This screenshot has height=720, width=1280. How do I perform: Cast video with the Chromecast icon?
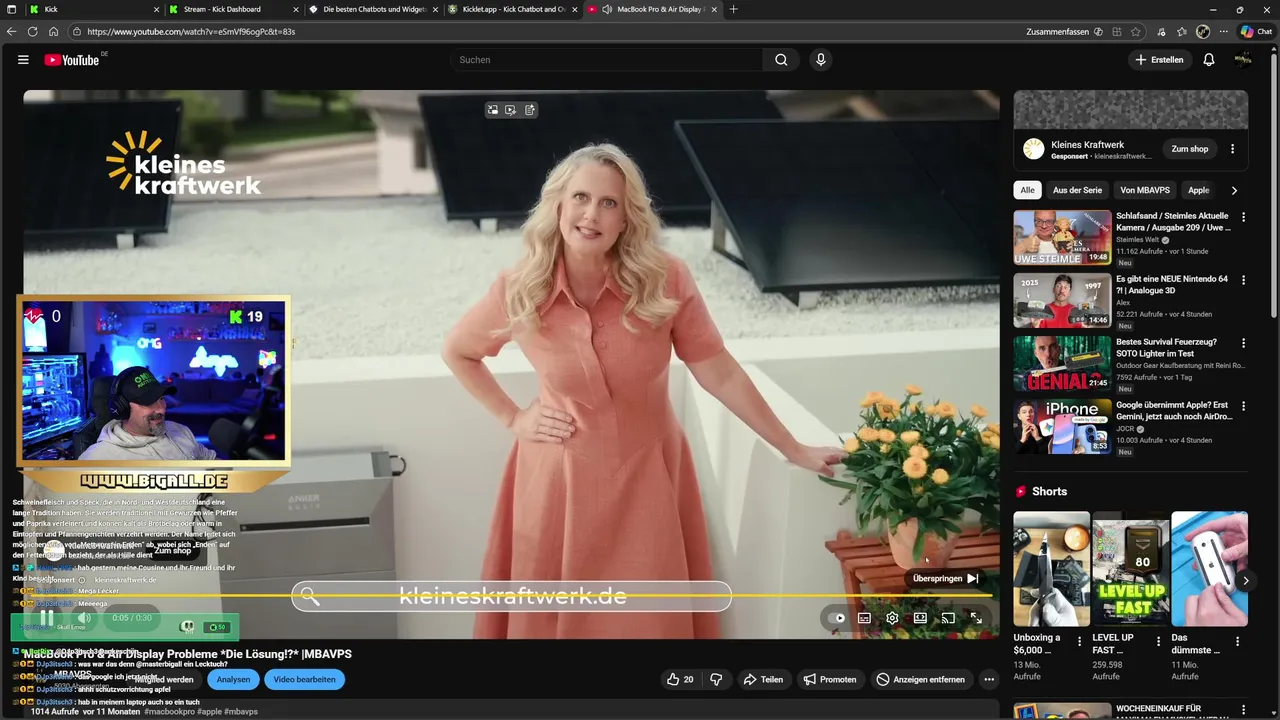948,618
